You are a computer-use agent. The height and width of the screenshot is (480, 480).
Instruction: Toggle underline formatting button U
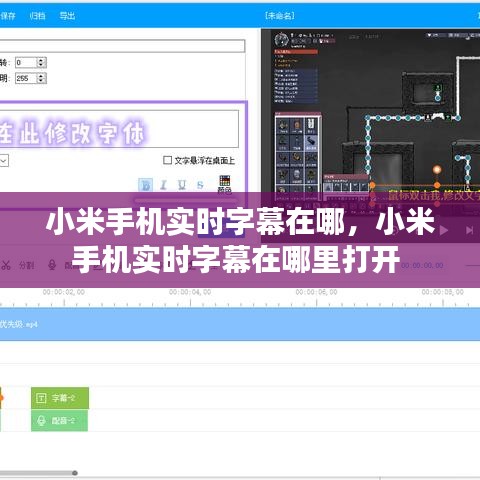182,185
